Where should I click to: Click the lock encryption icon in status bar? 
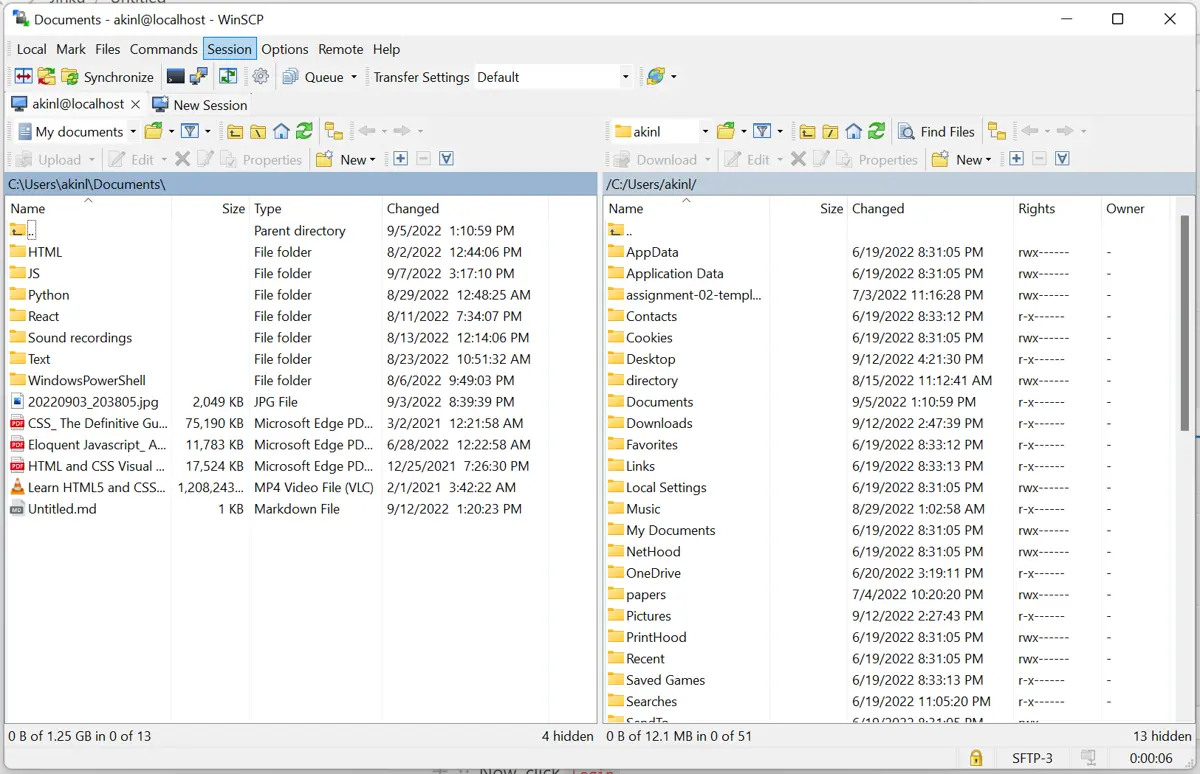(976, 758)
